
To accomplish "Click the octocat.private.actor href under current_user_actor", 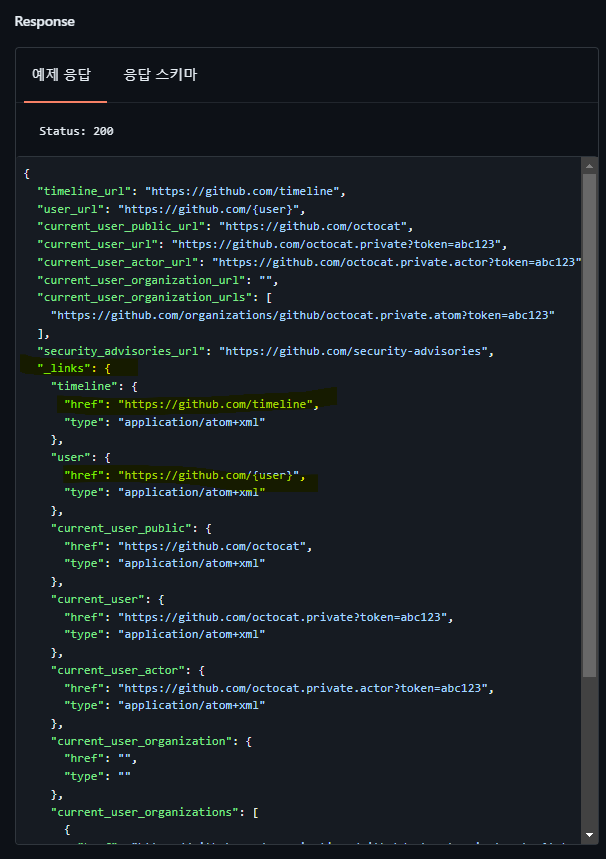I will point(302,688).
